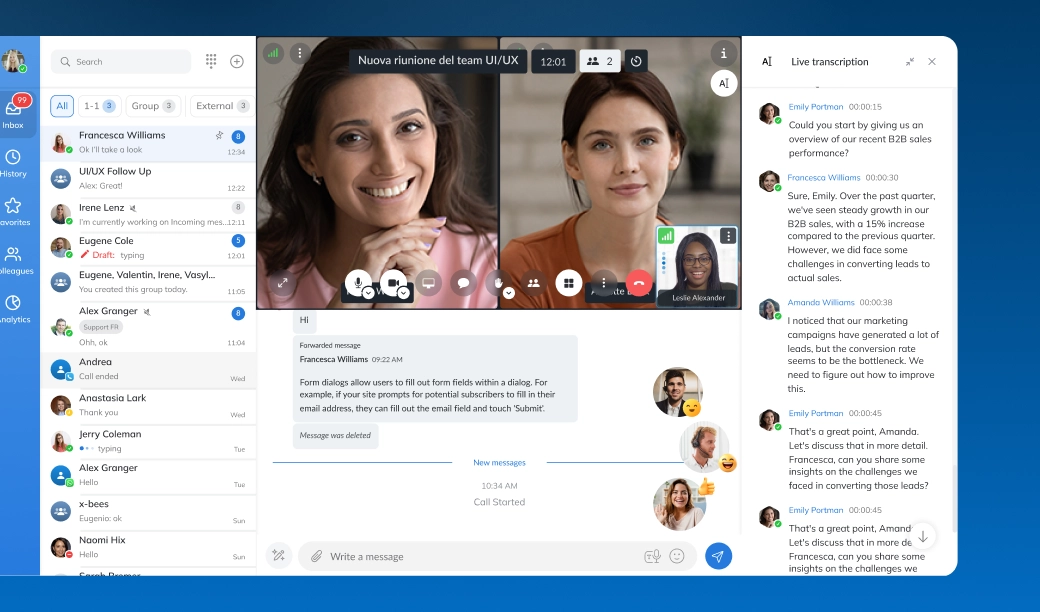This screenshot has height=612, width=1040.
Task: Open the dial pad grid icon
Action: pos(211,61)
